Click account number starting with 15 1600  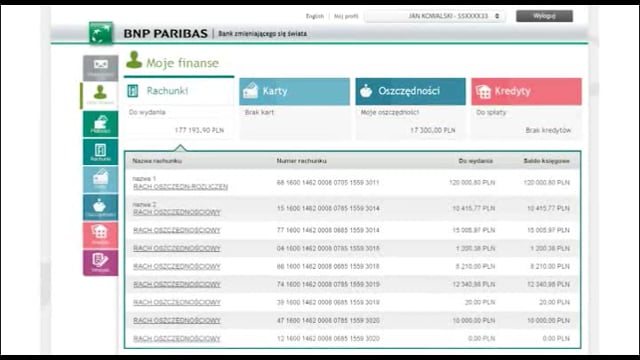pos(328,208)
